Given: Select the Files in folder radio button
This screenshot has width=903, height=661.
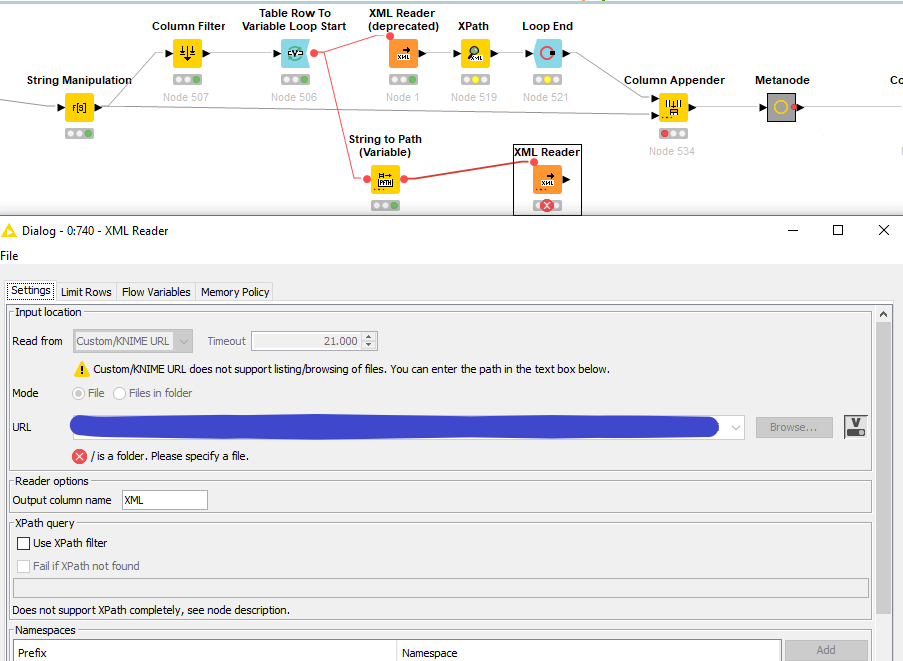Looking at the screenshot, I should pos(119,393).
